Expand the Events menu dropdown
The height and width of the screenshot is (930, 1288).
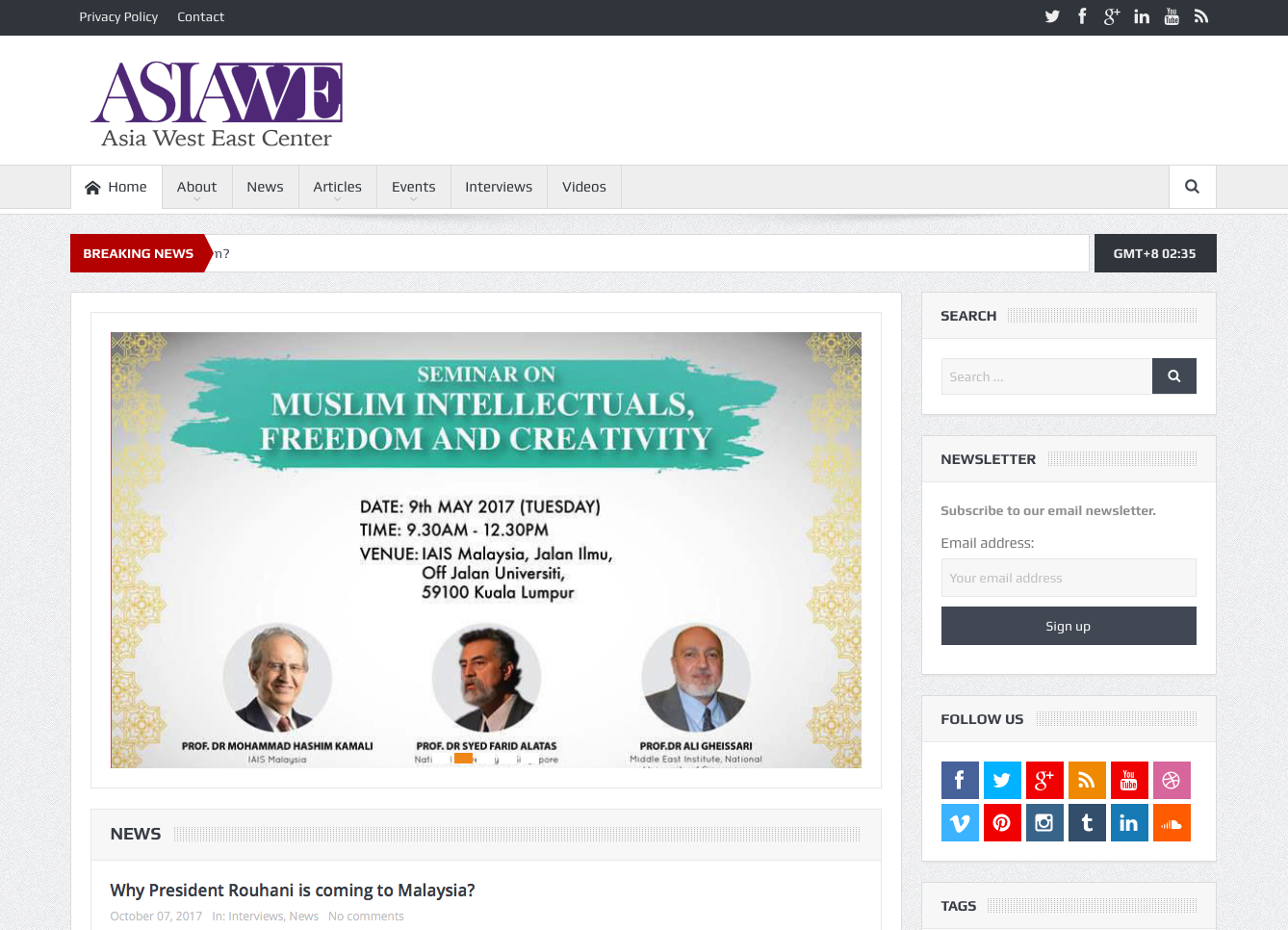(x=413, y=187)
